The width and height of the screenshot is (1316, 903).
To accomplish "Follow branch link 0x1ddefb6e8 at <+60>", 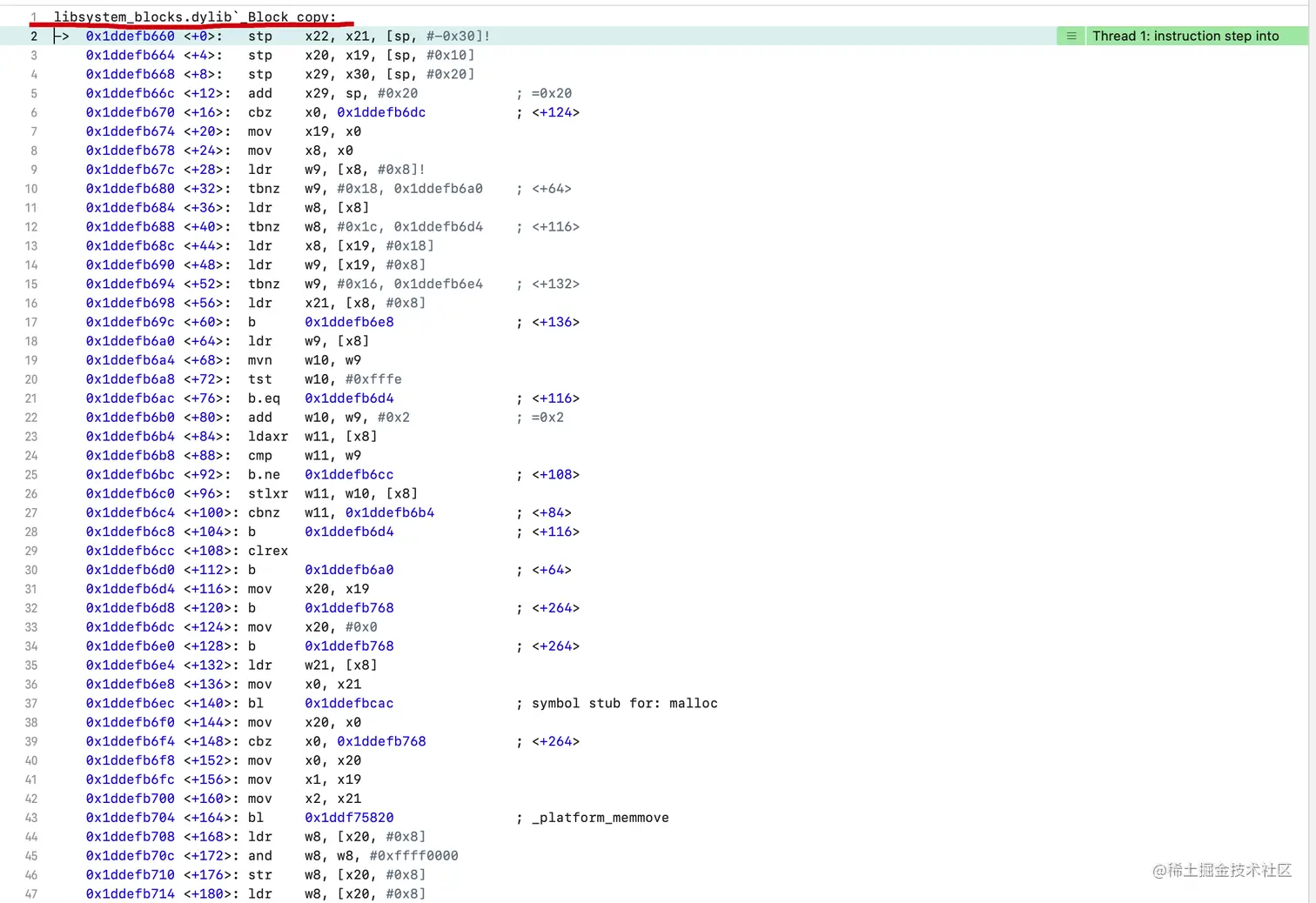I will 349,322.
